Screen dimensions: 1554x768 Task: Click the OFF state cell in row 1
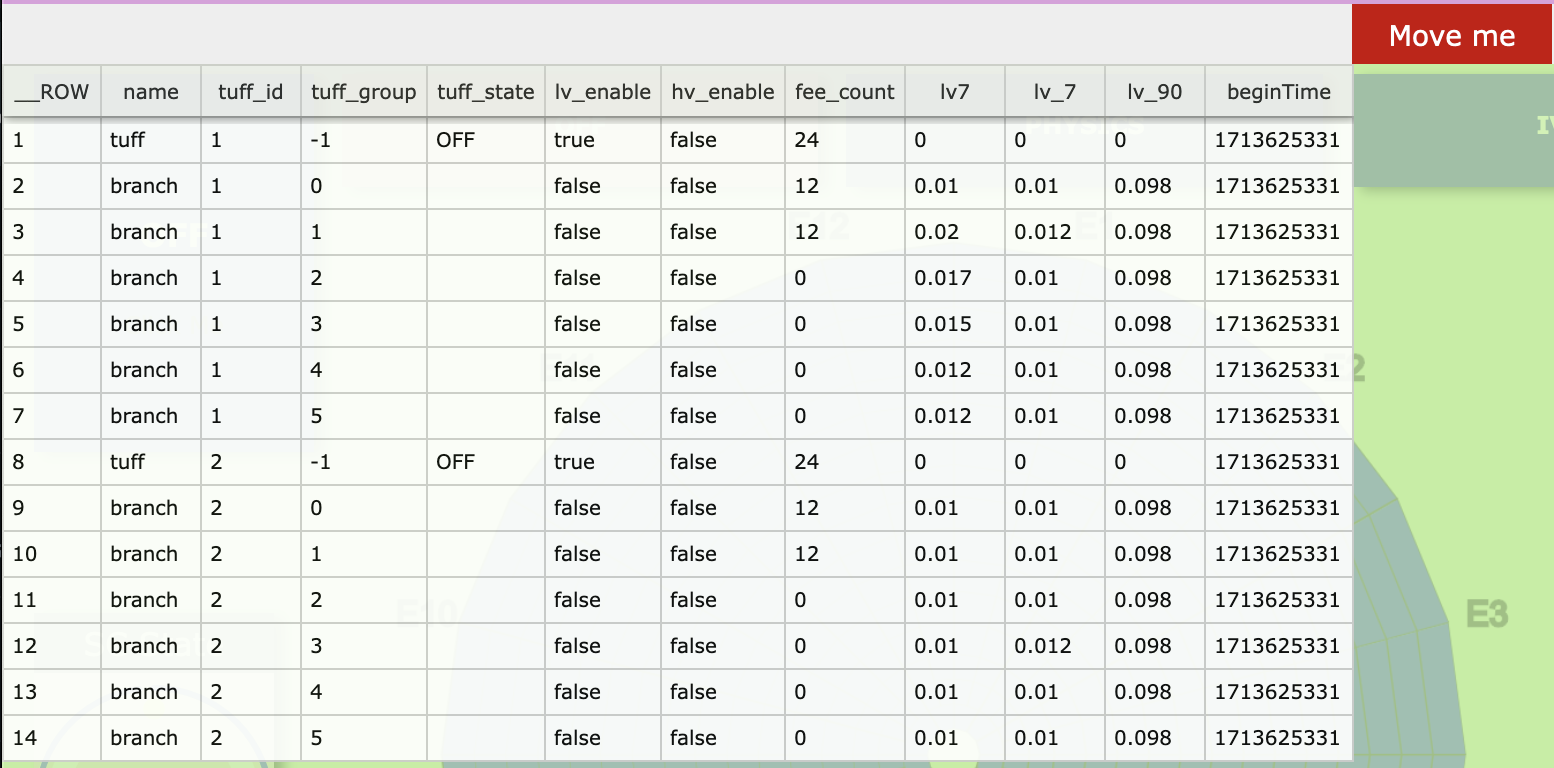(486, 140)
